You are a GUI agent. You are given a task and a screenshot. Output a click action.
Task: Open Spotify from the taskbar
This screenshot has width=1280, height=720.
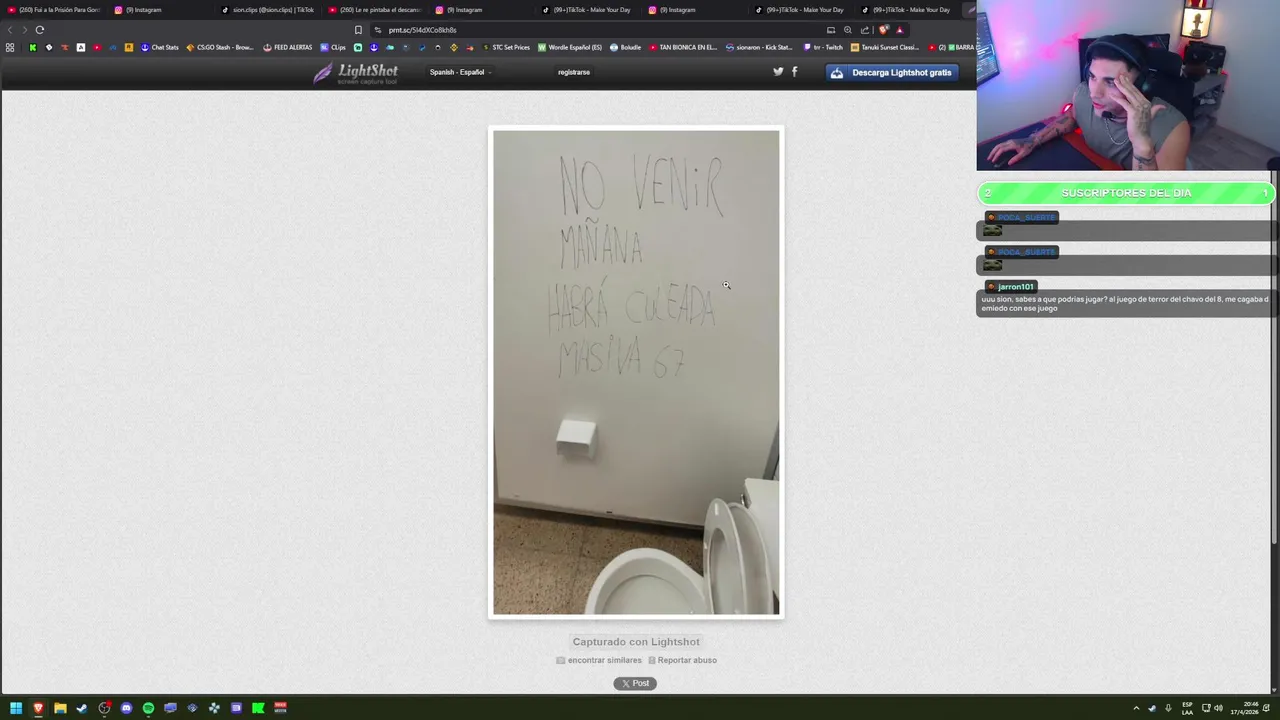[148, 708]
